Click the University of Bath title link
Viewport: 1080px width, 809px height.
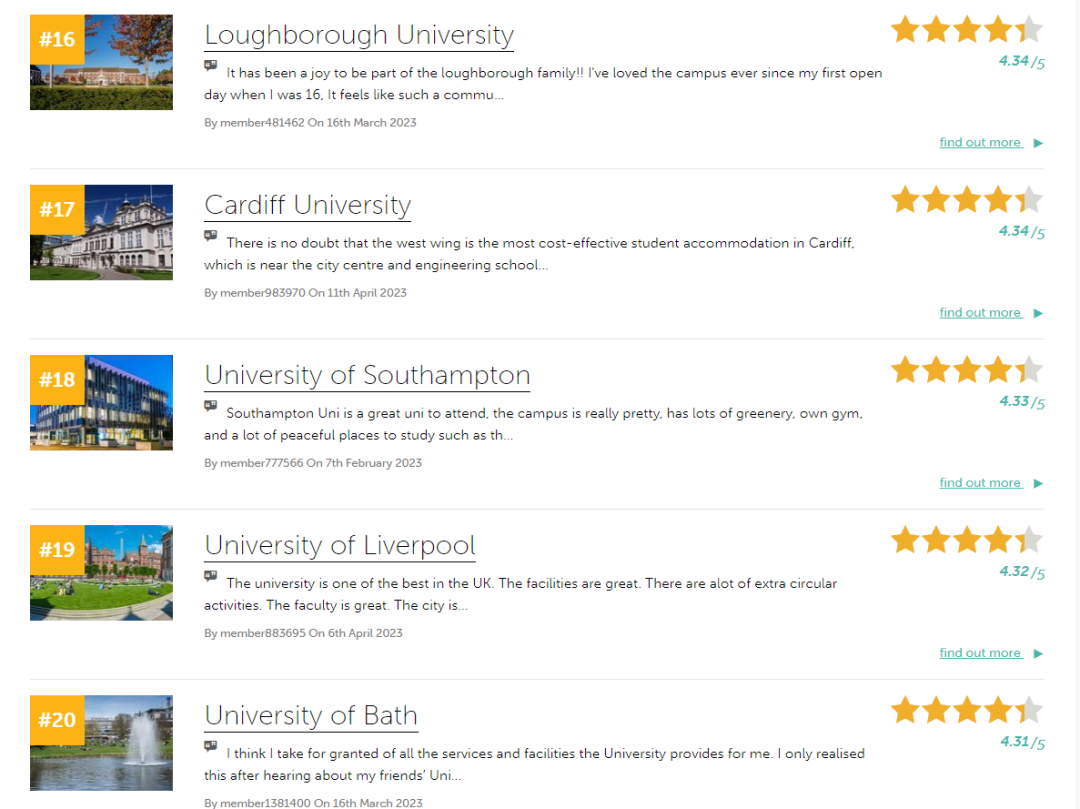click(311, 715)
